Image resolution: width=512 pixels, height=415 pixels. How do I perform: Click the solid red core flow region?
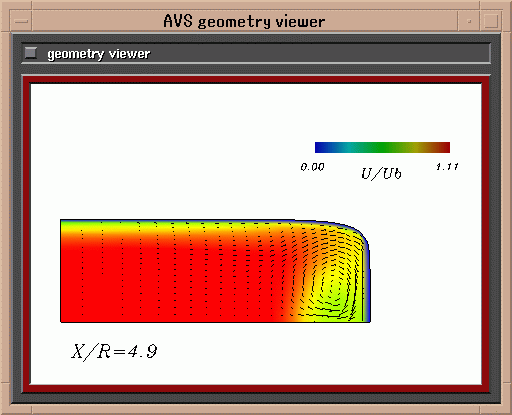(167, 283)
